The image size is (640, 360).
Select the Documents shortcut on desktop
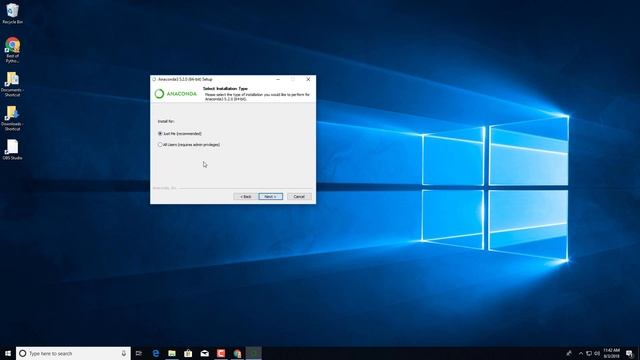12,84
